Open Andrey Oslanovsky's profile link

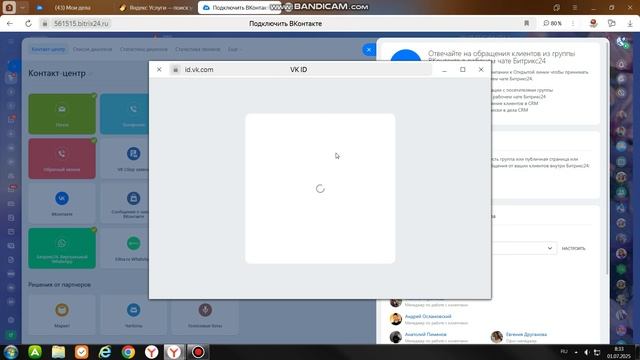coord(428,316)
